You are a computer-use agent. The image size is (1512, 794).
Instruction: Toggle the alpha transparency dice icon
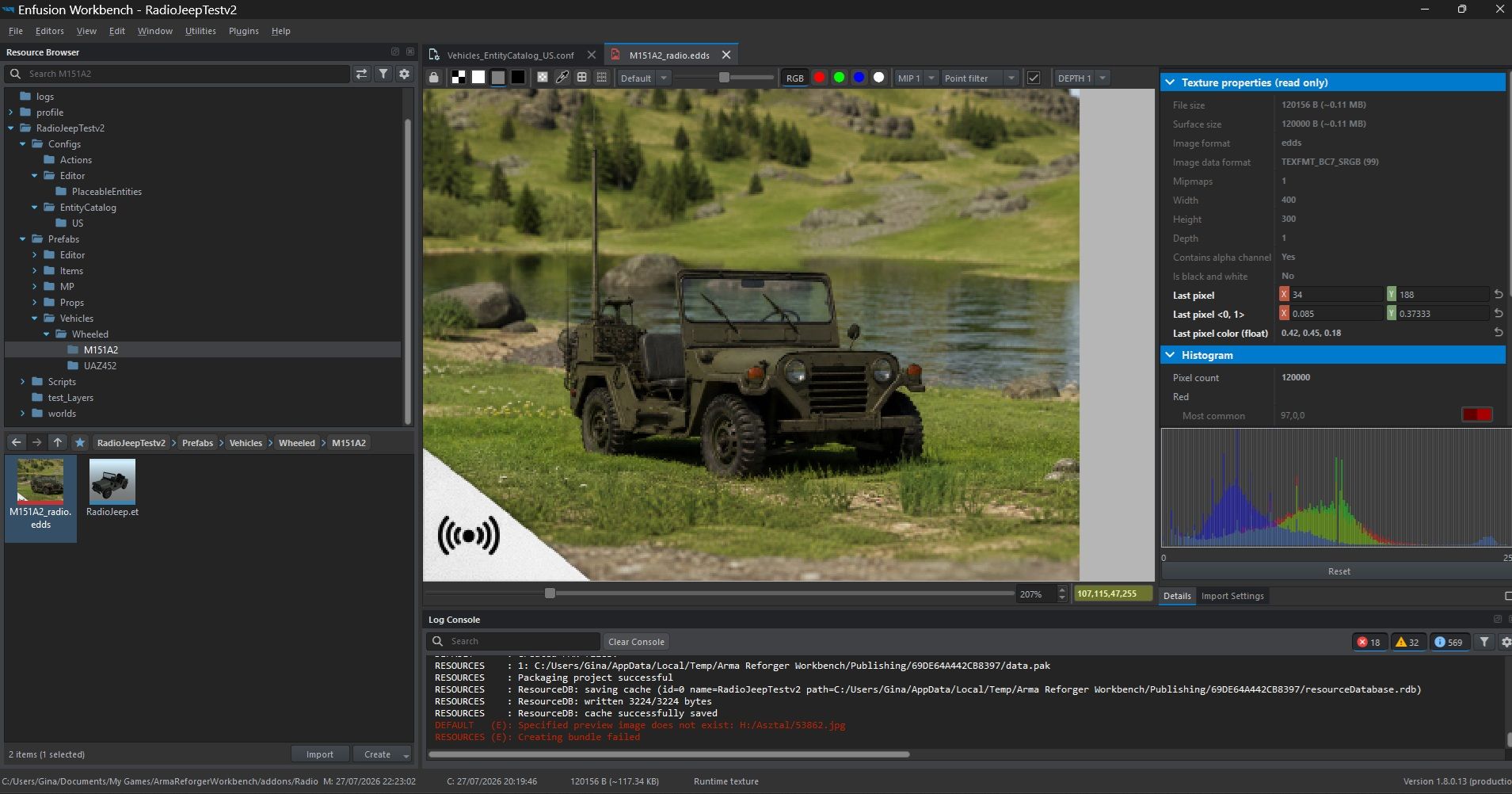[543, 78]
